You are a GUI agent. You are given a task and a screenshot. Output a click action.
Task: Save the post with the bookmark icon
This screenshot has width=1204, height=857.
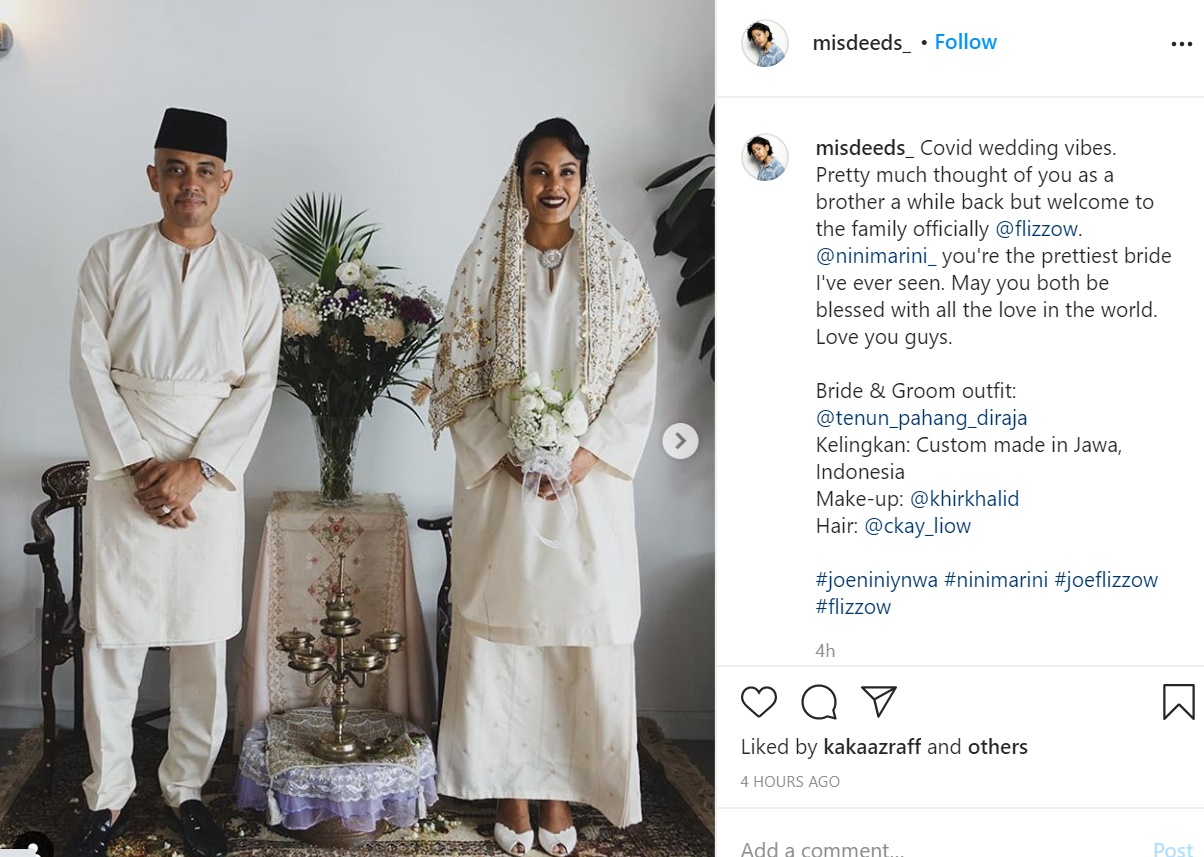coord(1179,702)
